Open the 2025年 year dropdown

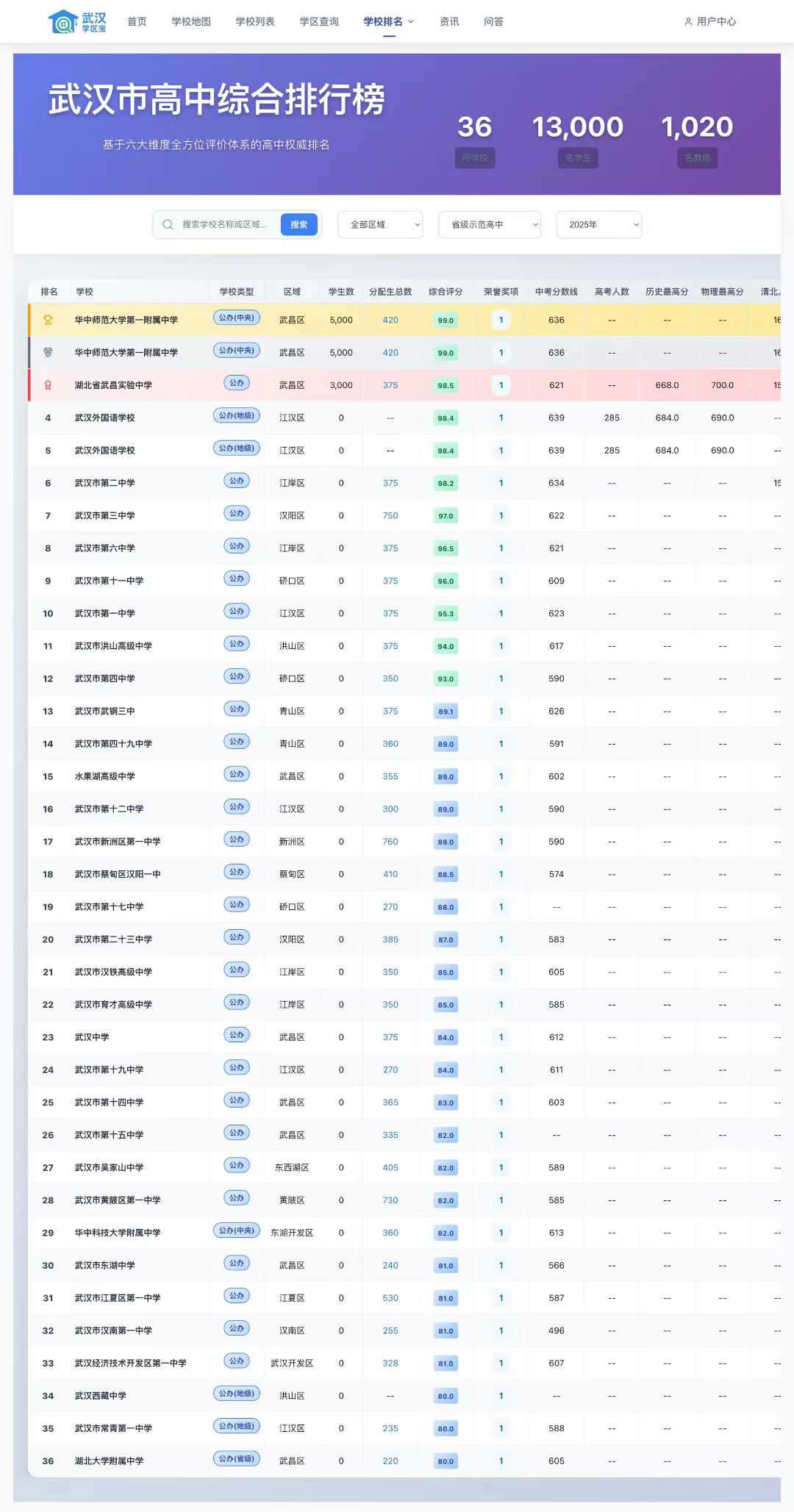click(598, 225)
